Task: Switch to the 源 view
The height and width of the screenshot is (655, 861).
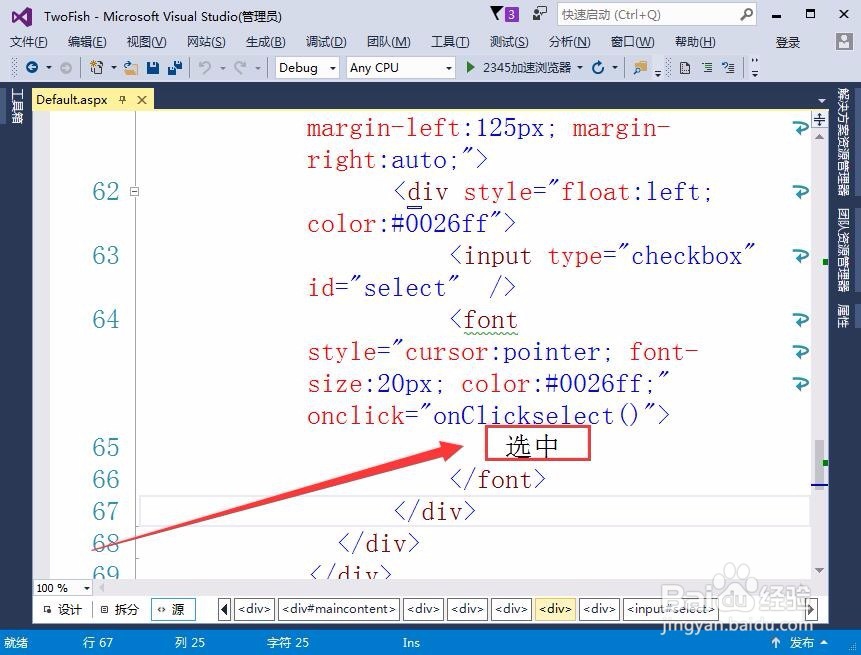Action: pyautogui.click(x=174, y=609)
